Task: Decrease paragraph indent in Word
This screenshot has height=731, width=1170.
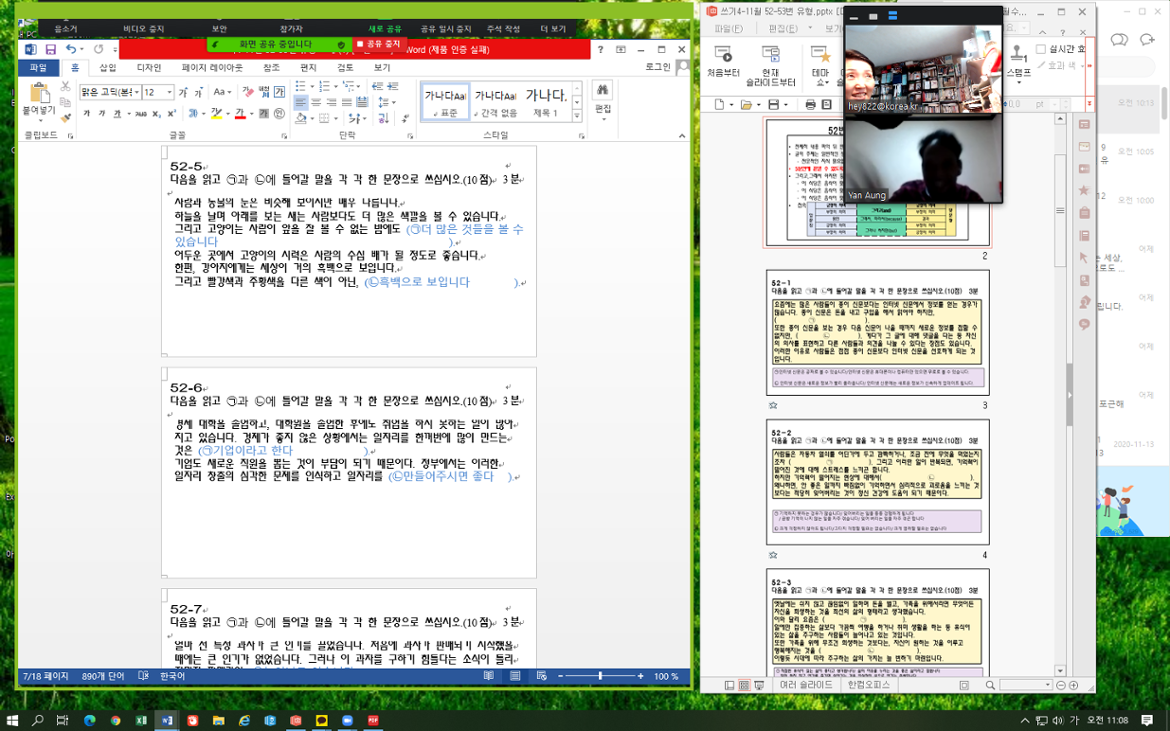Action: tap(377, 87)
